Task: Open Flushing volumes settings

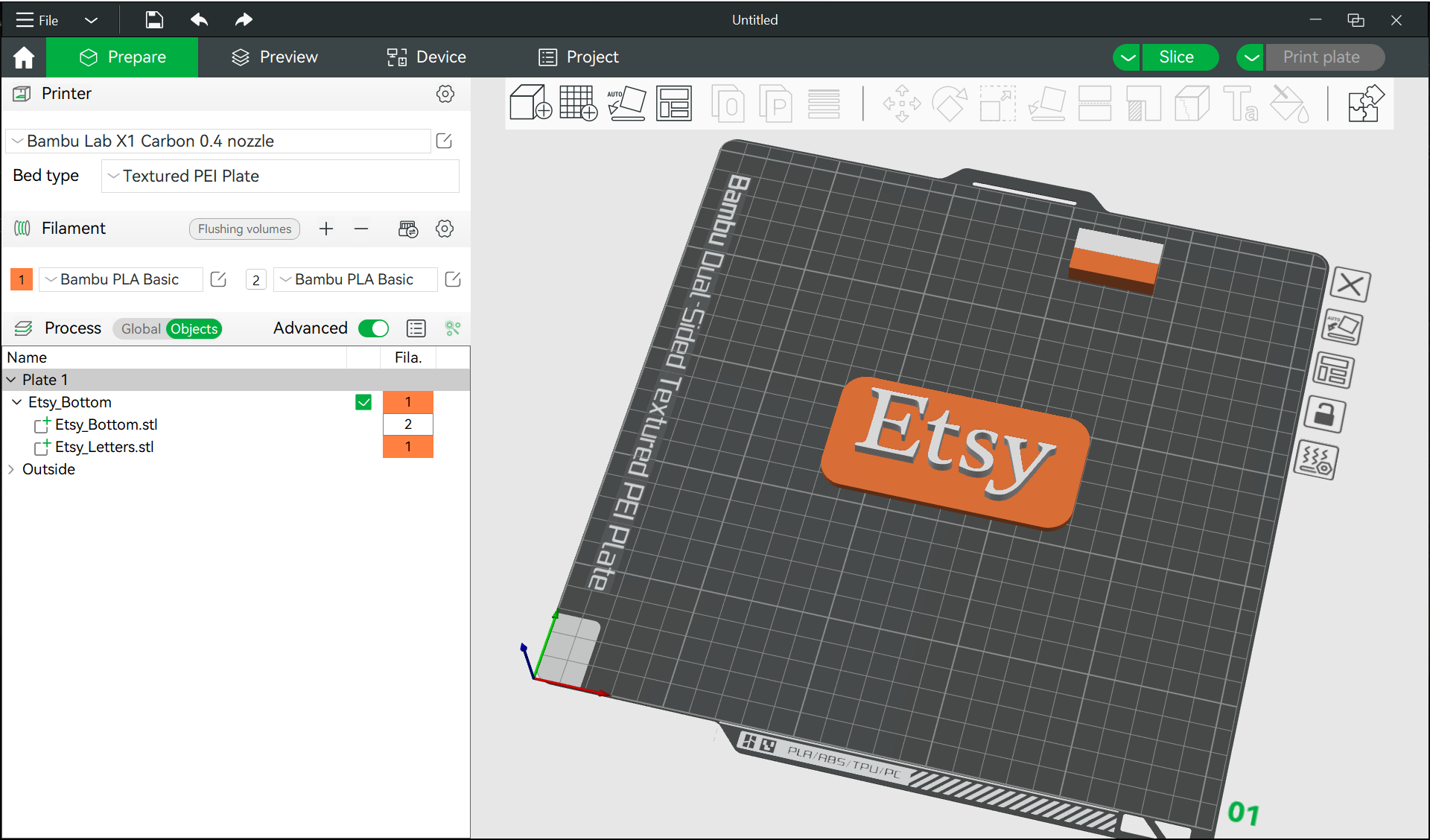Action: coord(244,229)
